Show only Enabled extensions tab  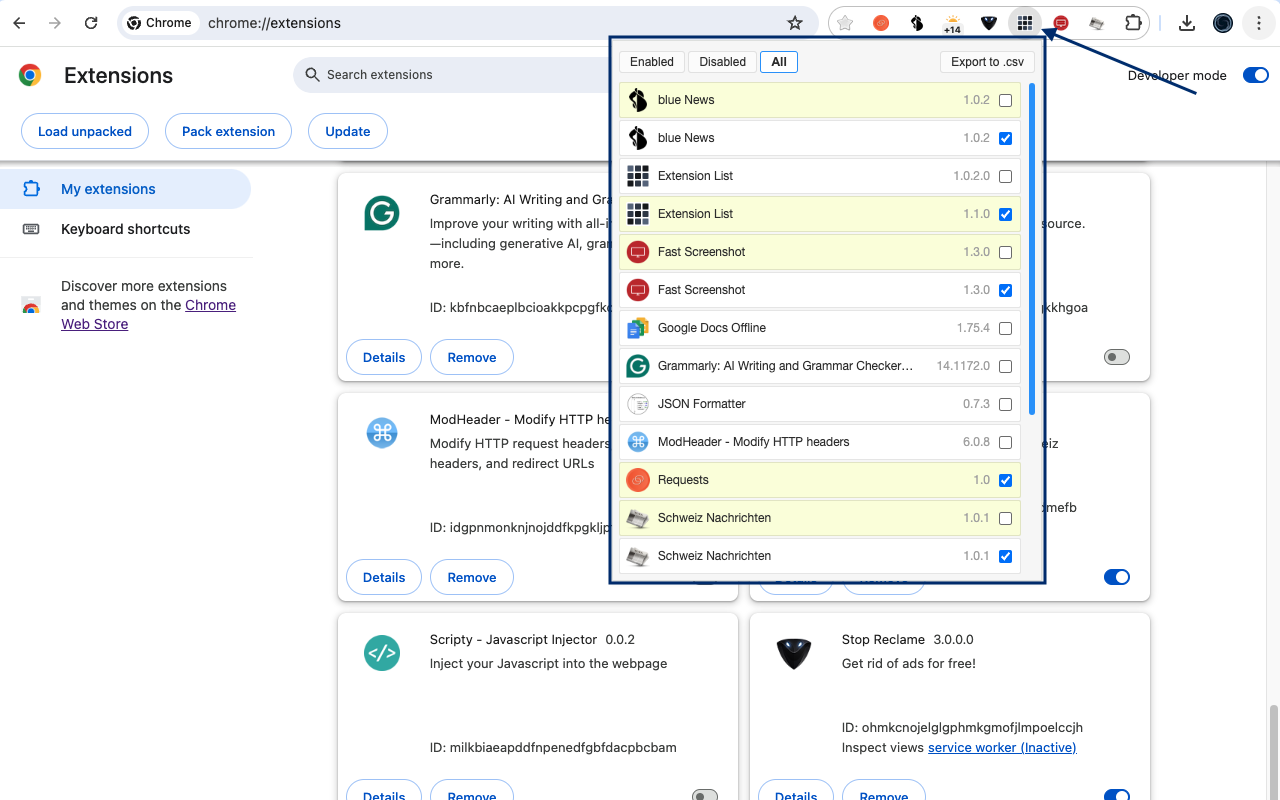coord(652,62)
